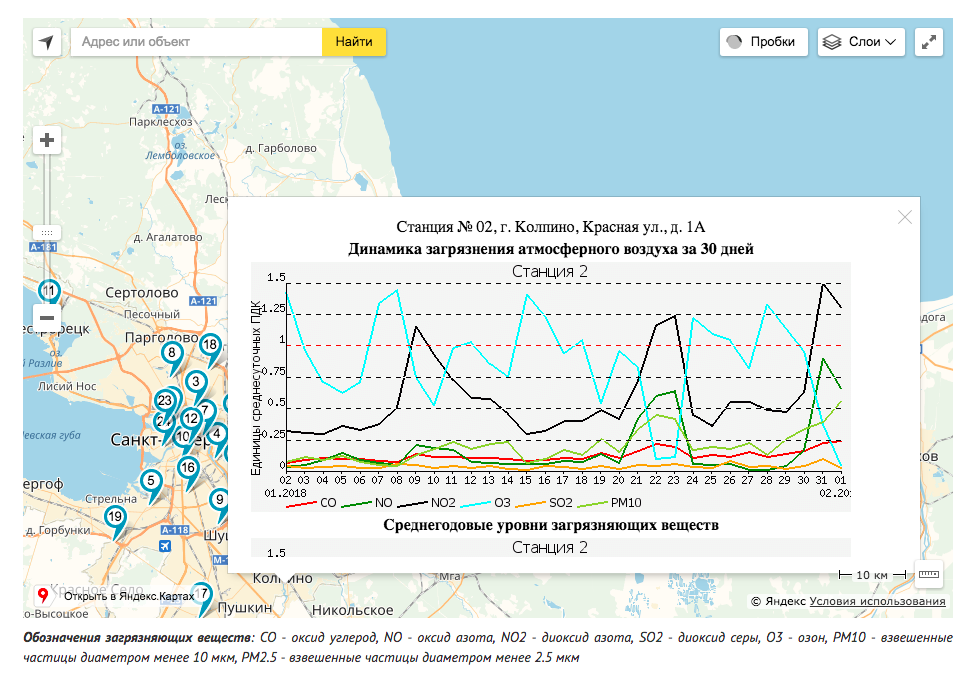Zoom out with the minus button

pyautogui.click(x=47, y=318)
